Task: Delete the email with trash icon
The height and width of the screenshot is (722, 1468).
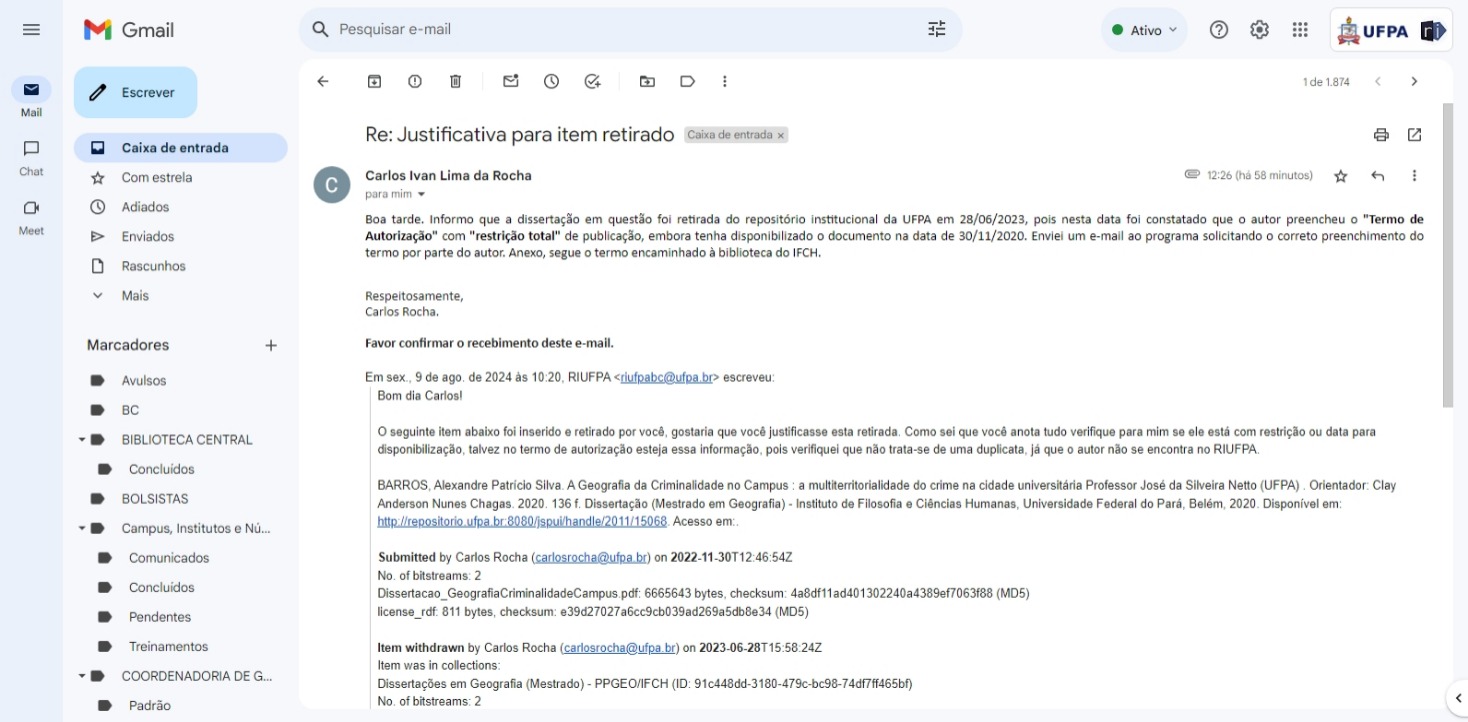Action: point(455,82)
